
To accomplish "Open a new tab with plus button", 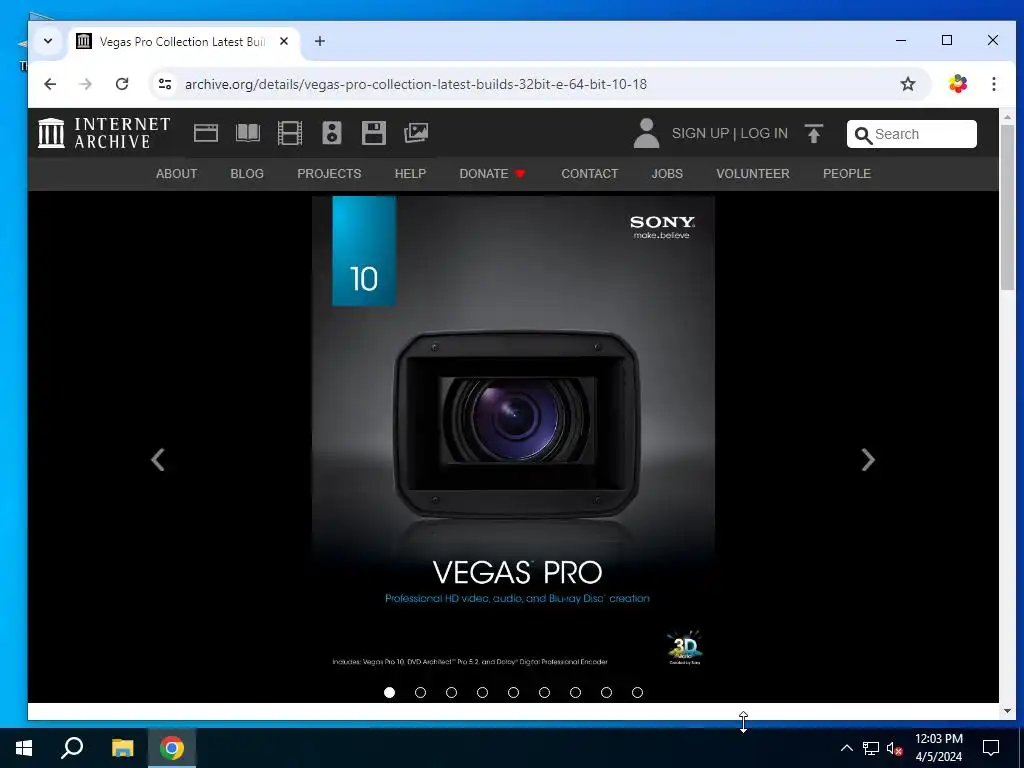I will (319, 41).
